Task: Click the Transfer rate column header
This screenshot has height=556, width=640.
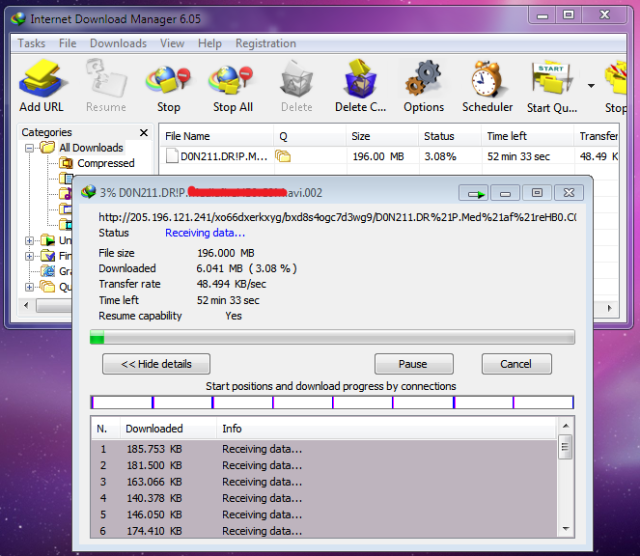Action: click(x=597, y=136)
